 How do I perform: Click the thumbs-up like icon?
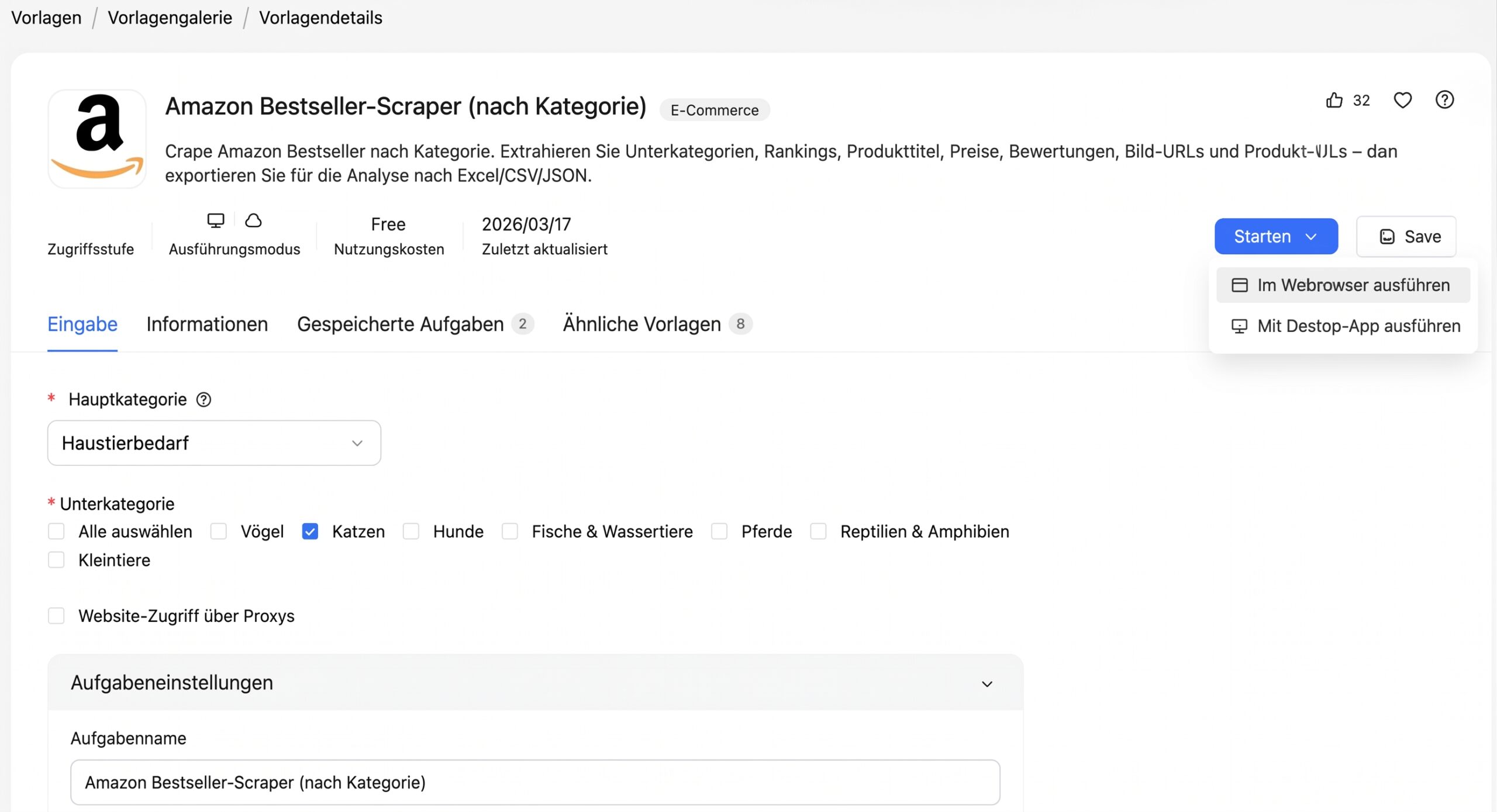(1334, 101)
